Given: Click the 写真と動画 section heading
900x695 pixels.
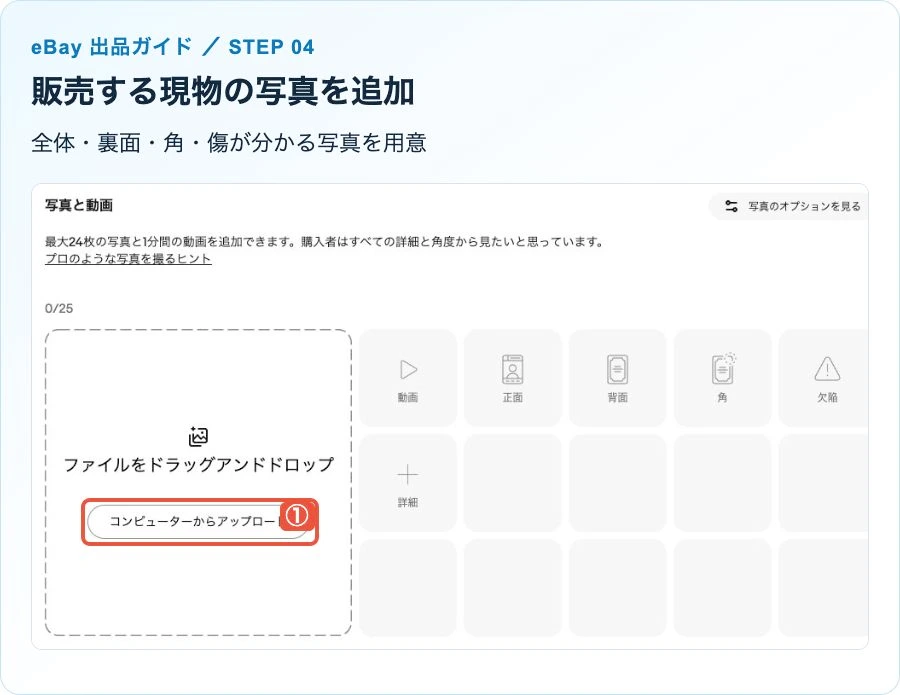Looking at the screenshot, I should 79,205.
